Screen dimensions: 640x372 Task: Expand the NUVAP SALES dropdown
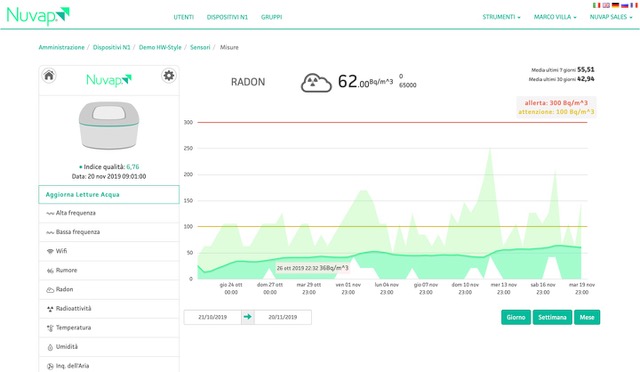tap(611, 17)
